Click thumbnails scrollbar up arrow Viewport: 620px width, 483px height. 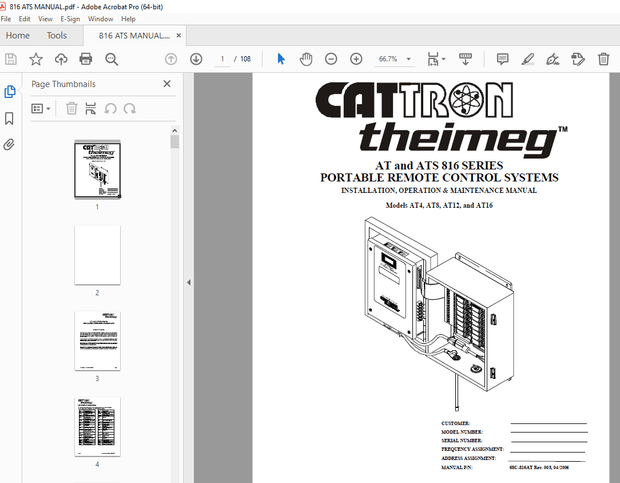tap(175, 130)
